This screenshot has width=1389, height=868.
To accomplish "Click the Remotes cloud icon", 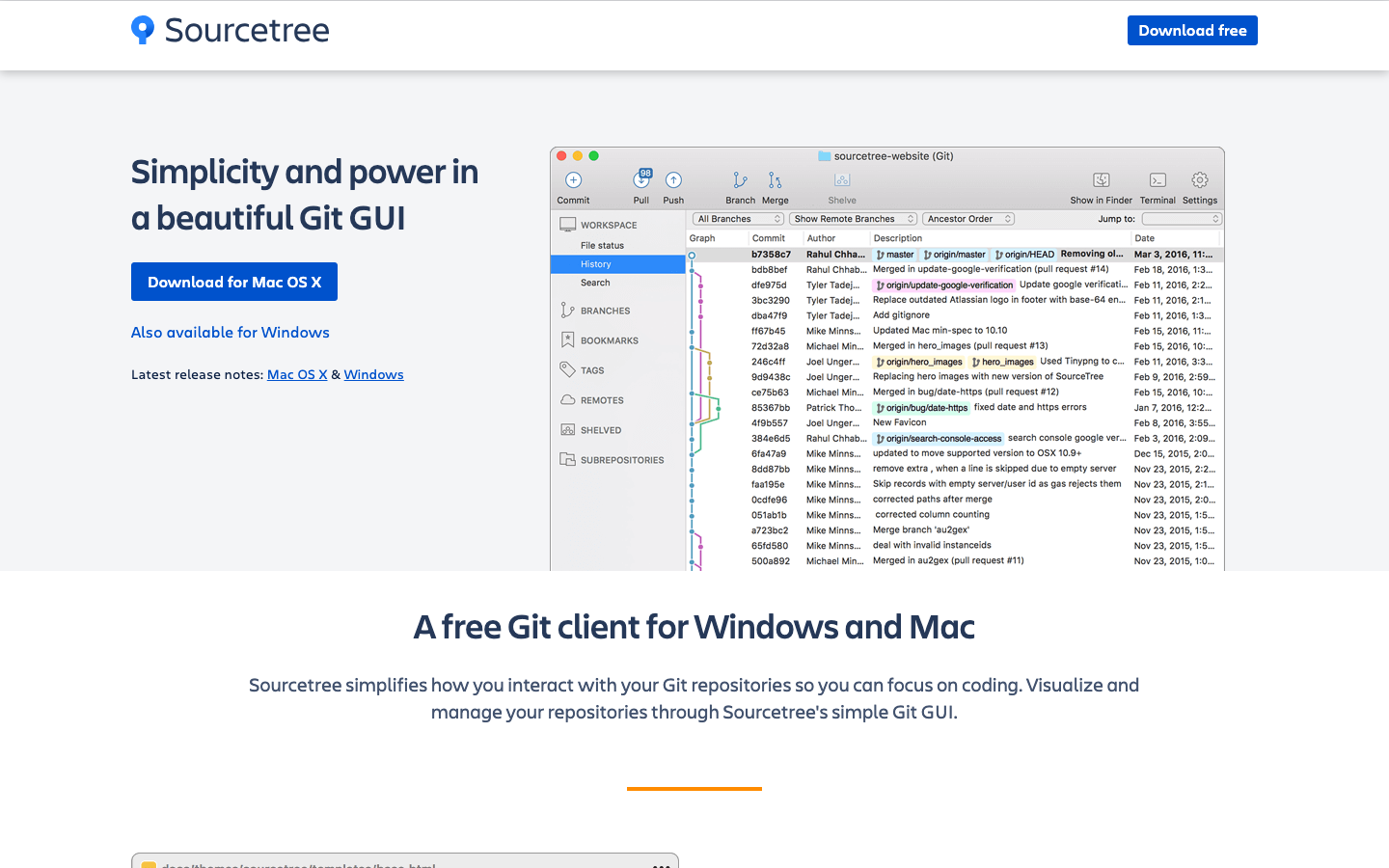I will tap(567, 400).
